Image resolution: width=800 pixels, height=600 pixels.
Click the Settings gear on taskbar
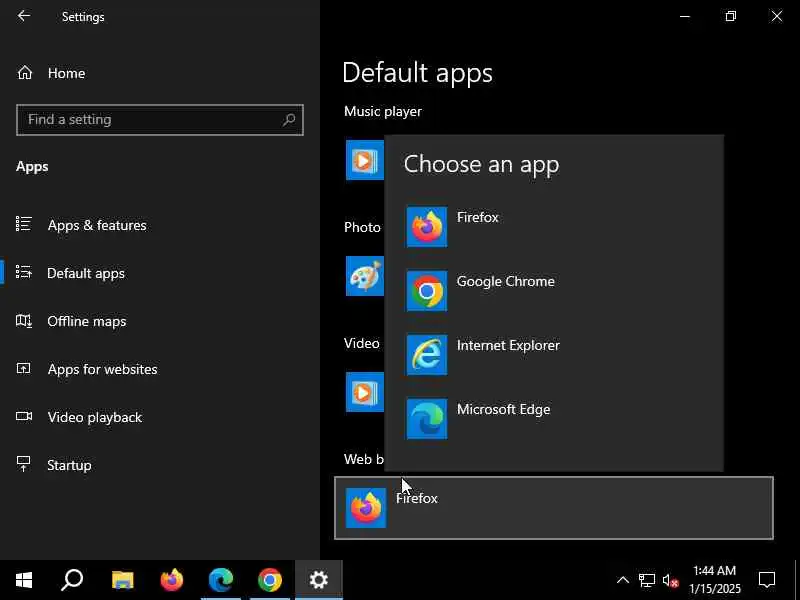(319, 580)
